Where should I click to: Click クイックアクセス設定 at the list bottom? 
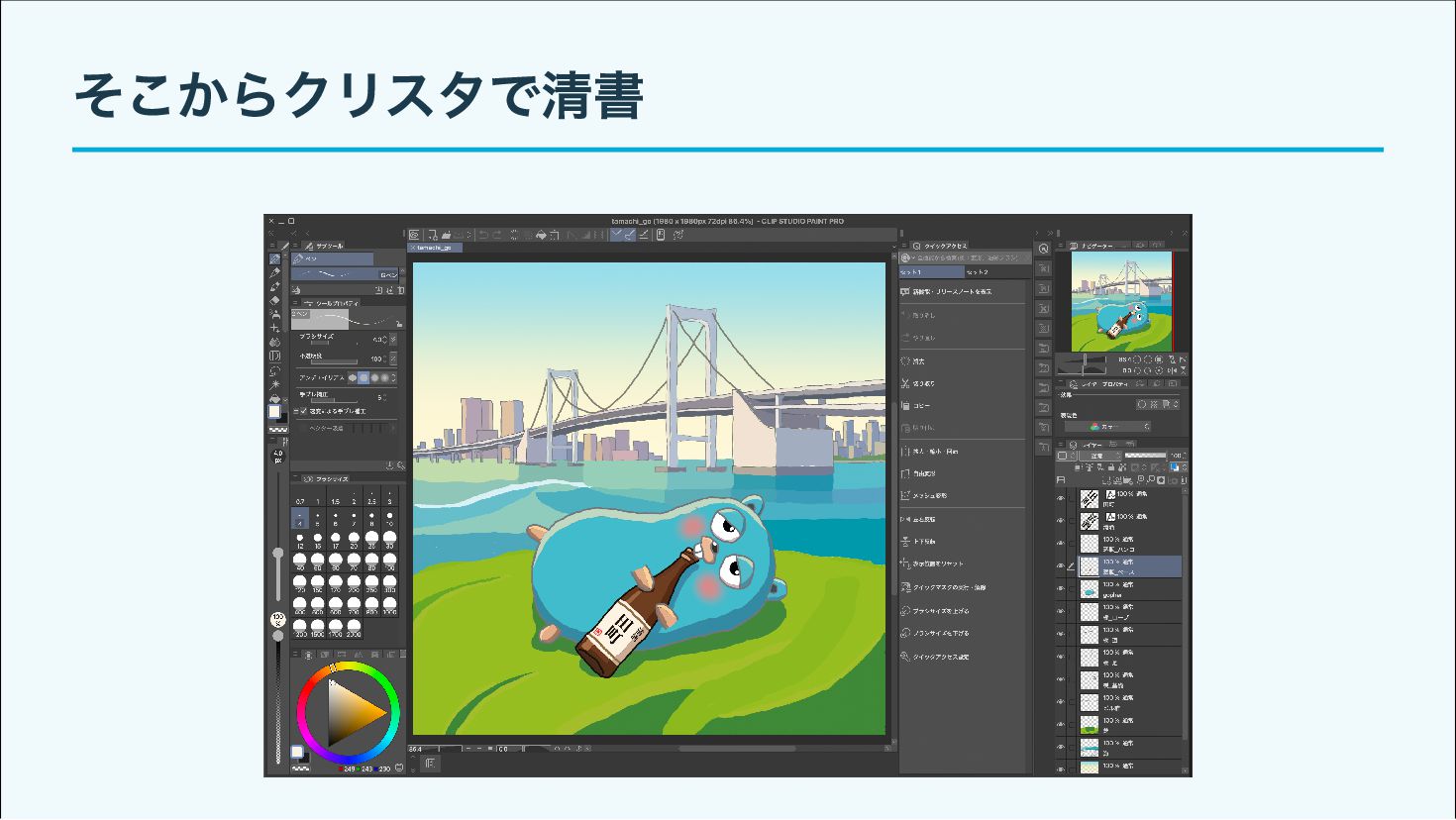point(939,657)
